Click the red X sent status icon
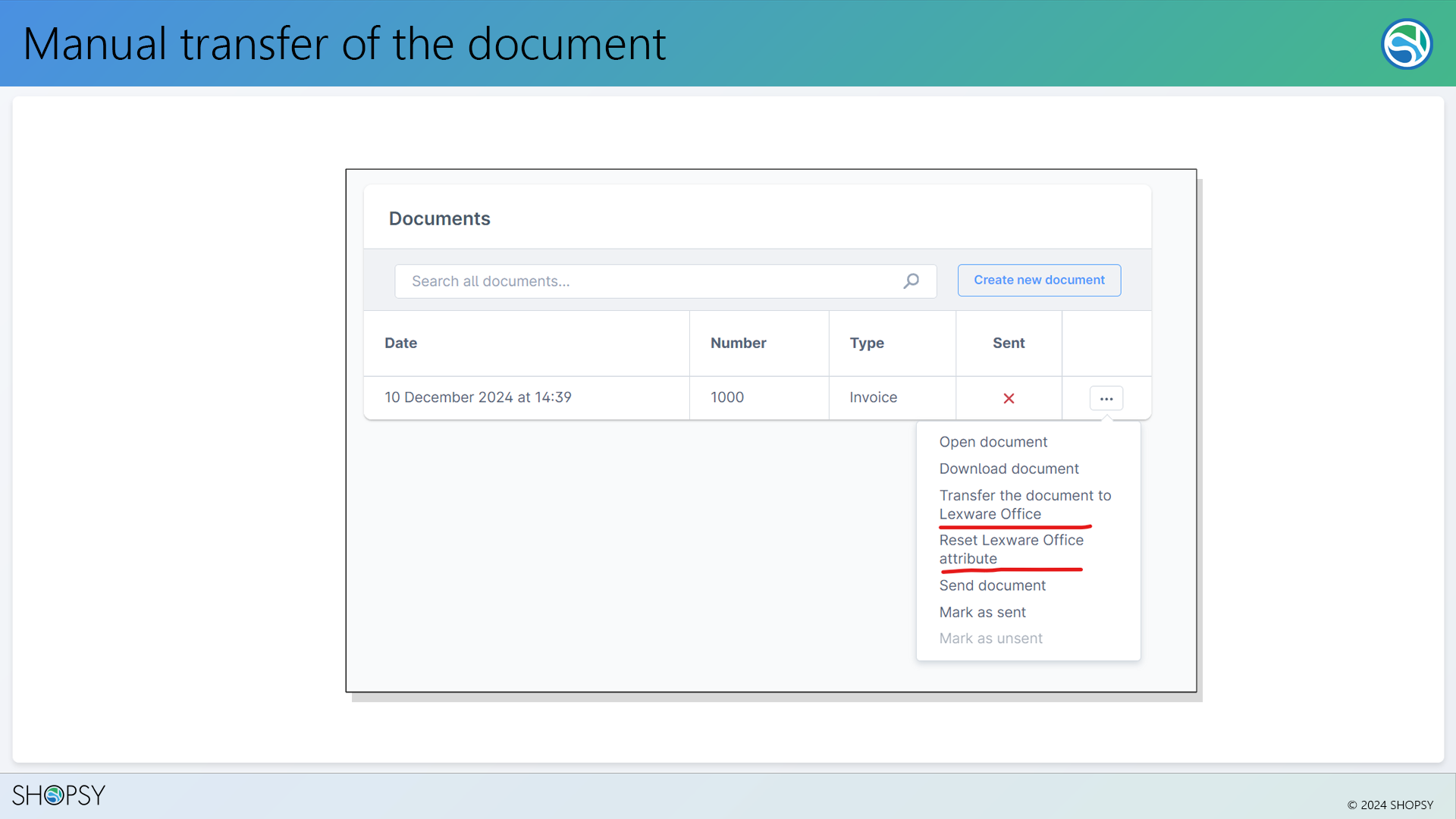The width and height of the screenshot is (1456, 819). tap(1009, 398)
